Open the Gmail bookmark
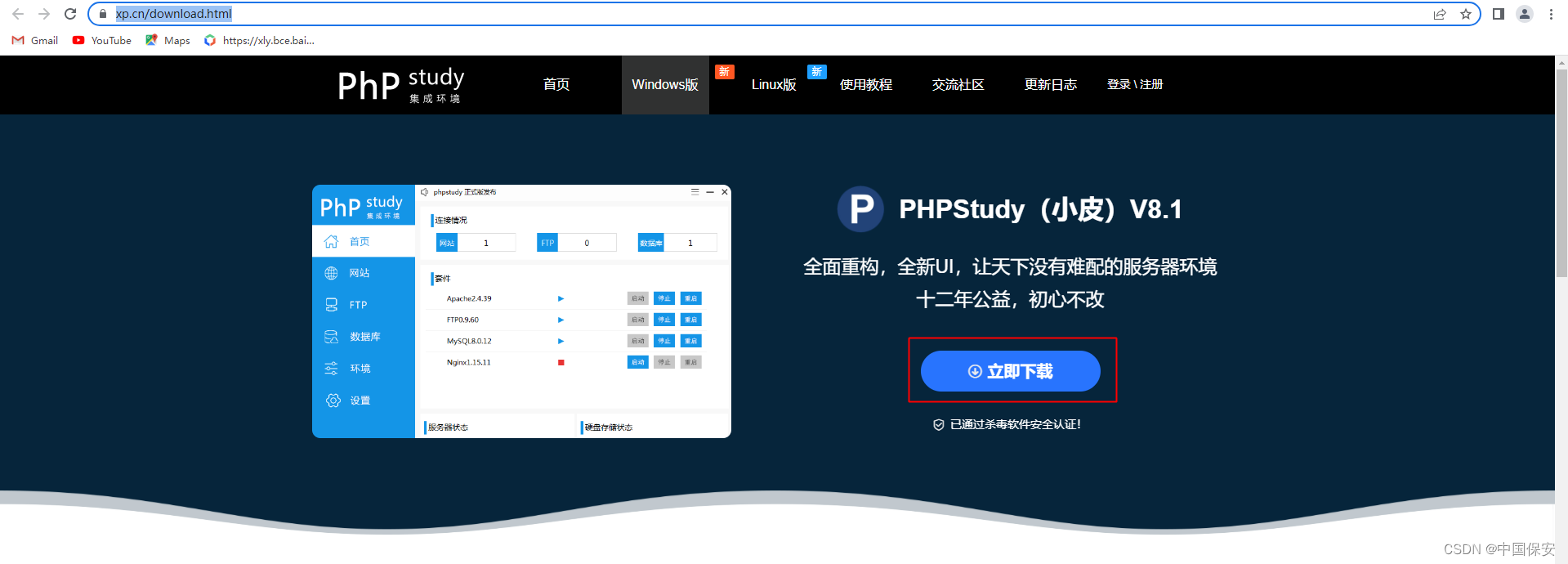Image resolution: width=1568 pixels, height=564 pixels. click(x=35, y=40)
